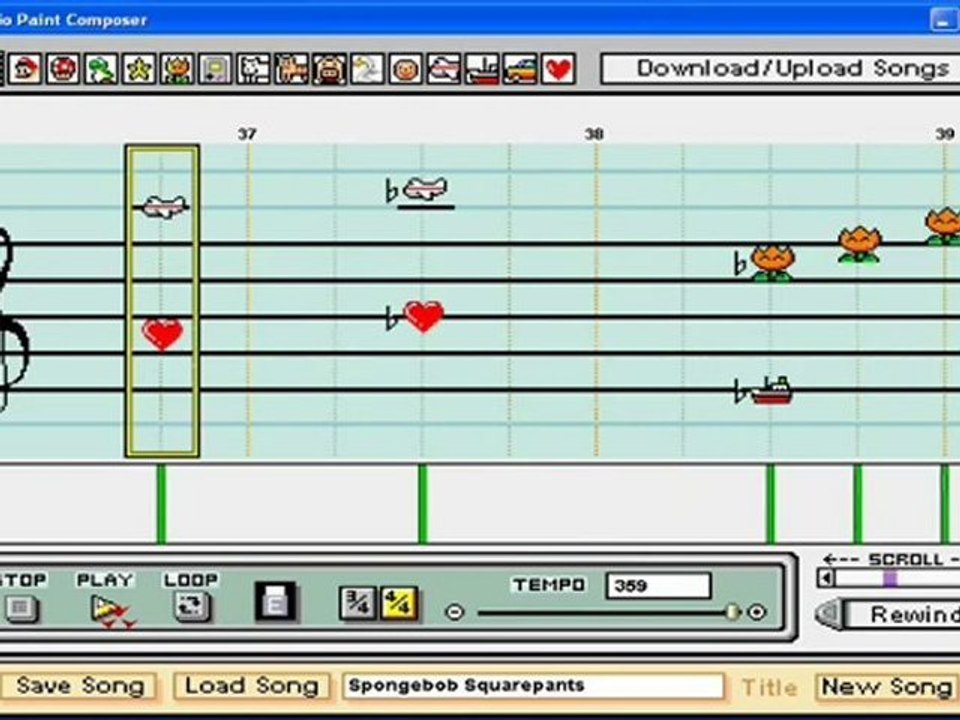Select the Dog instrument icon
The width and height of the screenshot is (960, 720).
(x=253, y=69)
